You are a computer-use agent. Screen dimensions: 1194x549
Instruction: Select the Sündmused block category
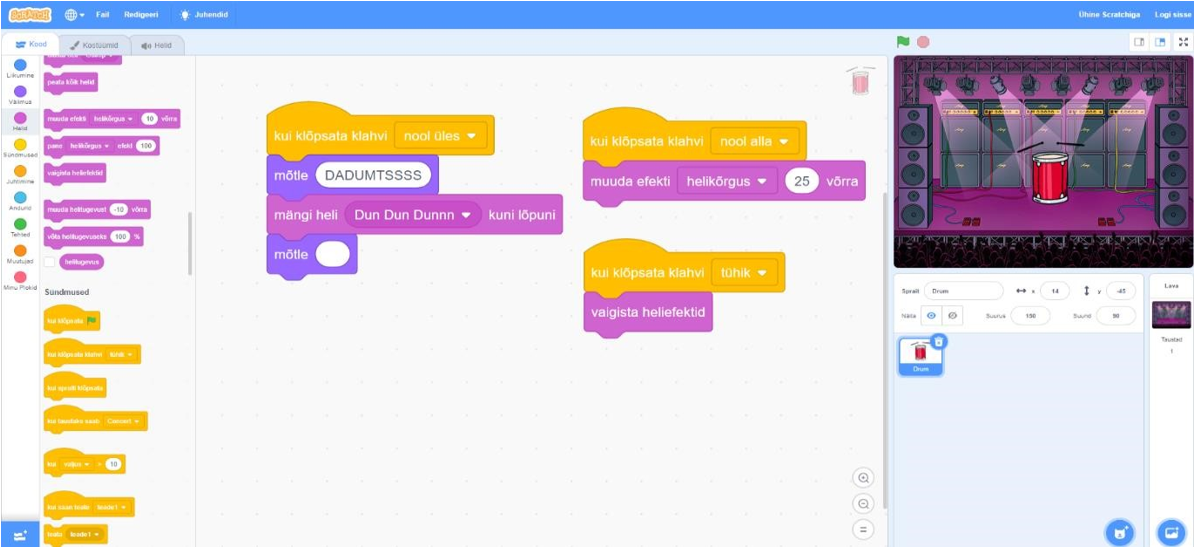pyautogui.click(x=21, y=148)
